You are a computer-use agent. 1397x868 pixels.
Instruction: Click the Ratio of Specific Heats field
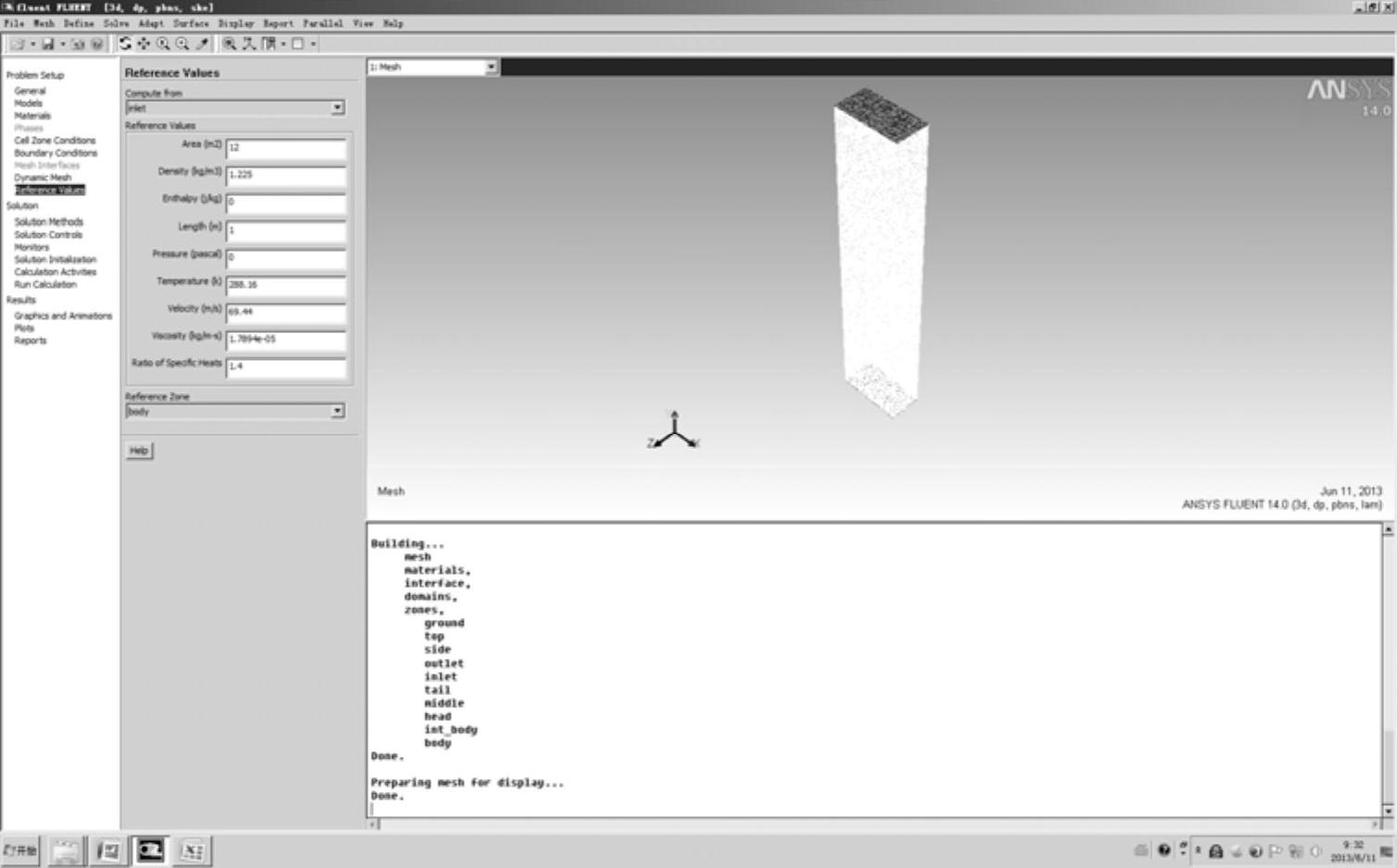pyautogui.click(x=286, y=366)
